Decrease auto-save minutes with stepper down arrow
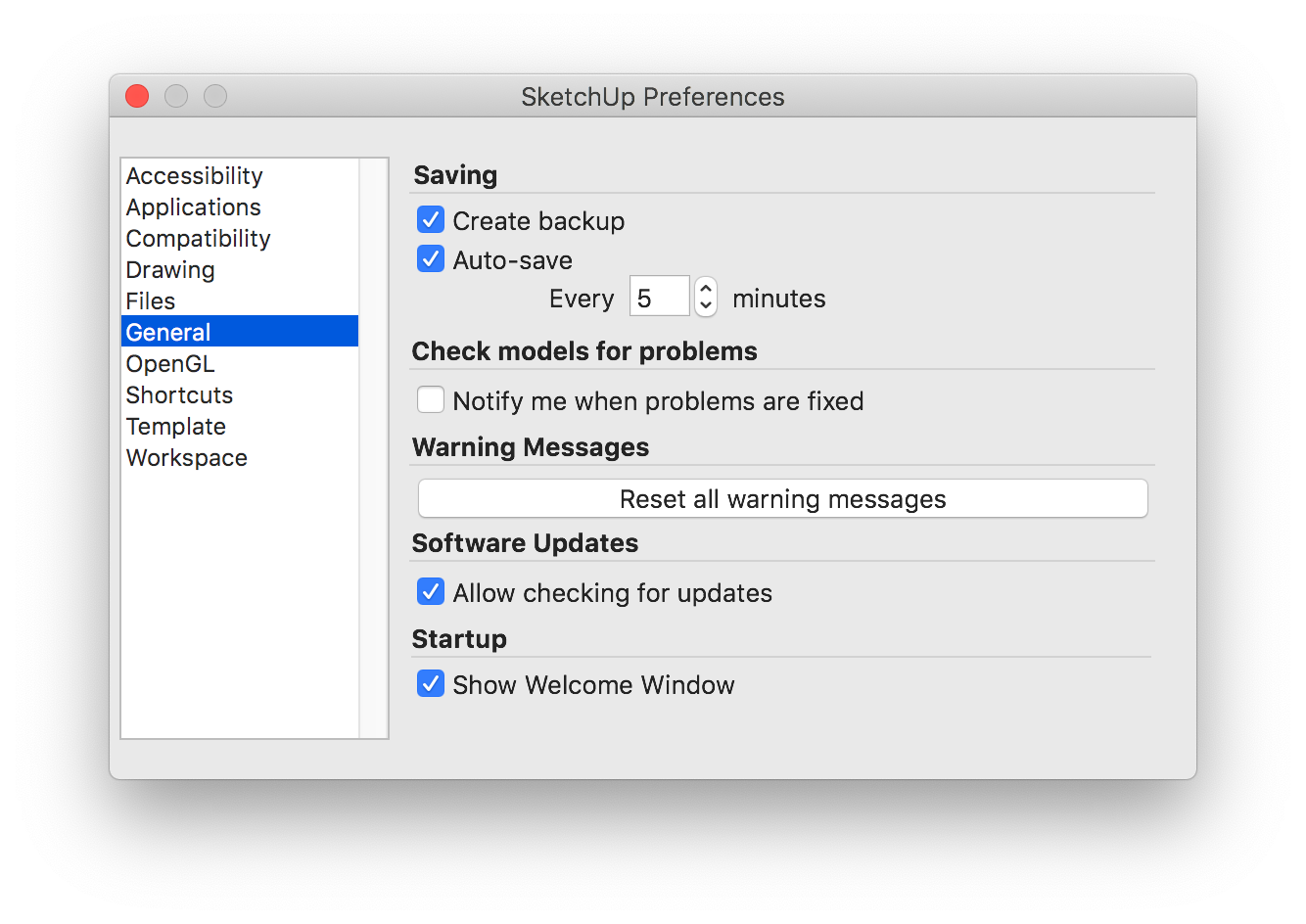The image size is (1306, 924). pyautogui.click(x=706, y=305)
